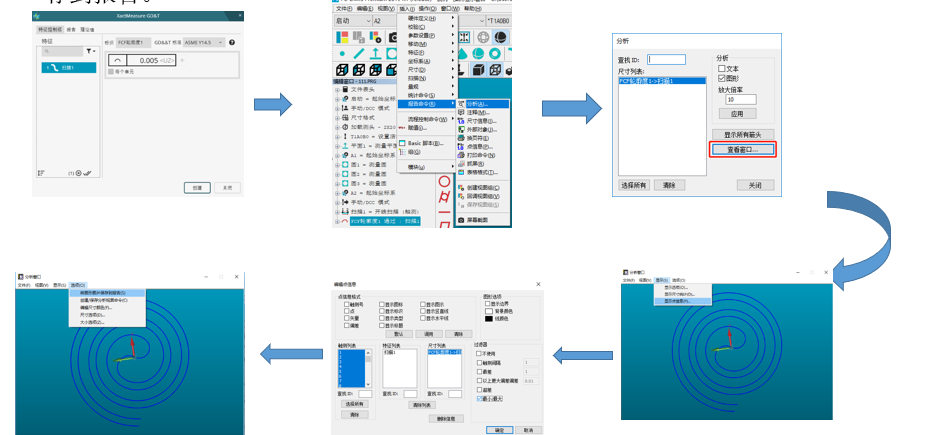Image resolution: width=929 pixels, height=435 pixels.
Task: Enable the 文本 checkbox in 分析 dialog
Action: point(722,68)
